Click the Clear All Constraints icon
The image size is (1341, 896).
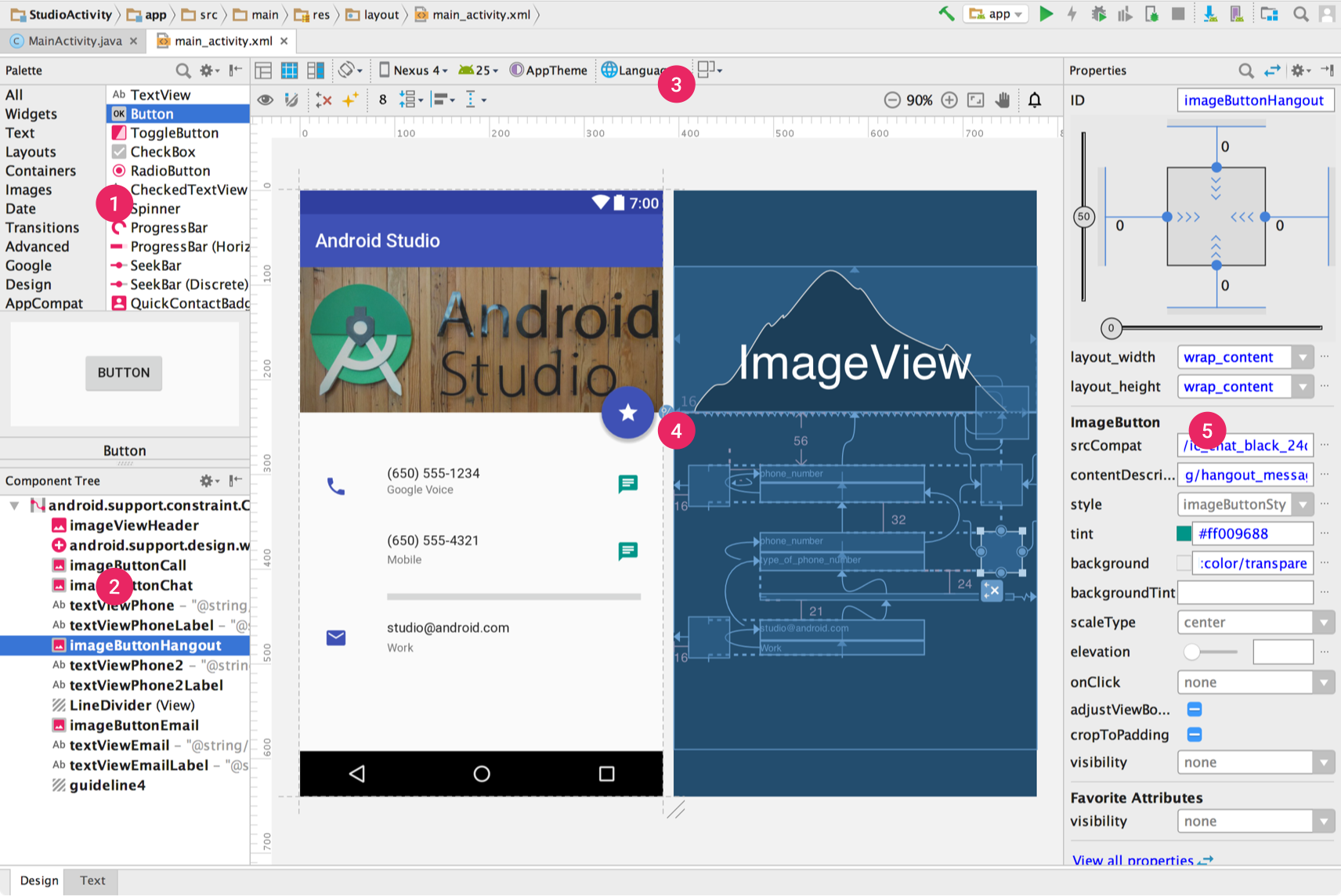coord(324,99)
